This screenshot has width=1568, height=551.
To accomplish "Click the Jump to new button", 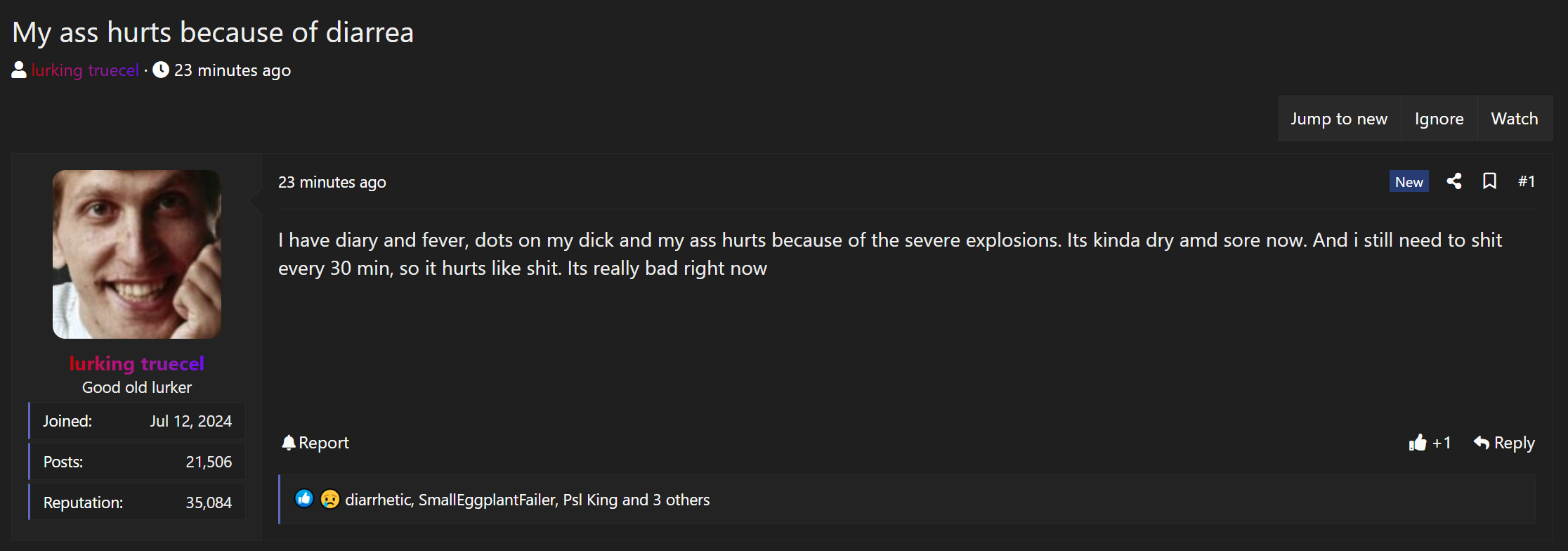I will 1339,118.
